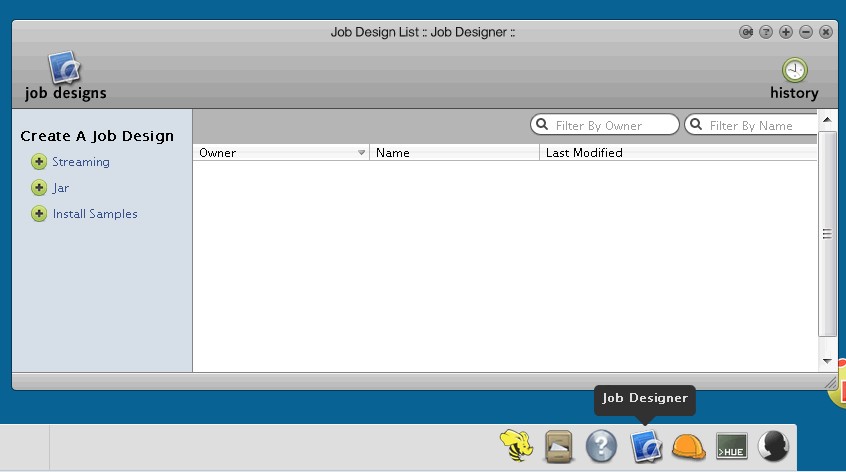Click the green plus icon beside Streaming
Viewport: 846px width, 472px height.
click(39, 162)
